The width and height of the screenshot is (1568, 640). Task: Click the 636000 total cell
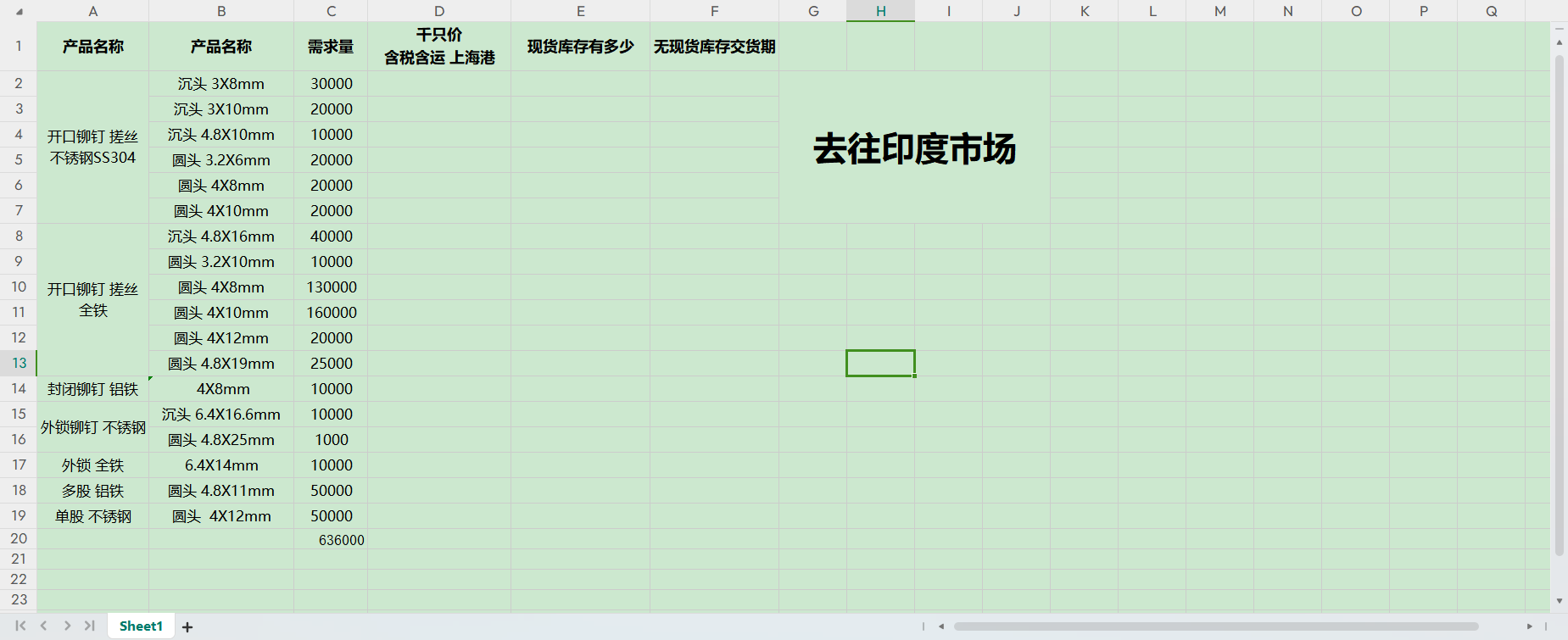click(331, 539)
